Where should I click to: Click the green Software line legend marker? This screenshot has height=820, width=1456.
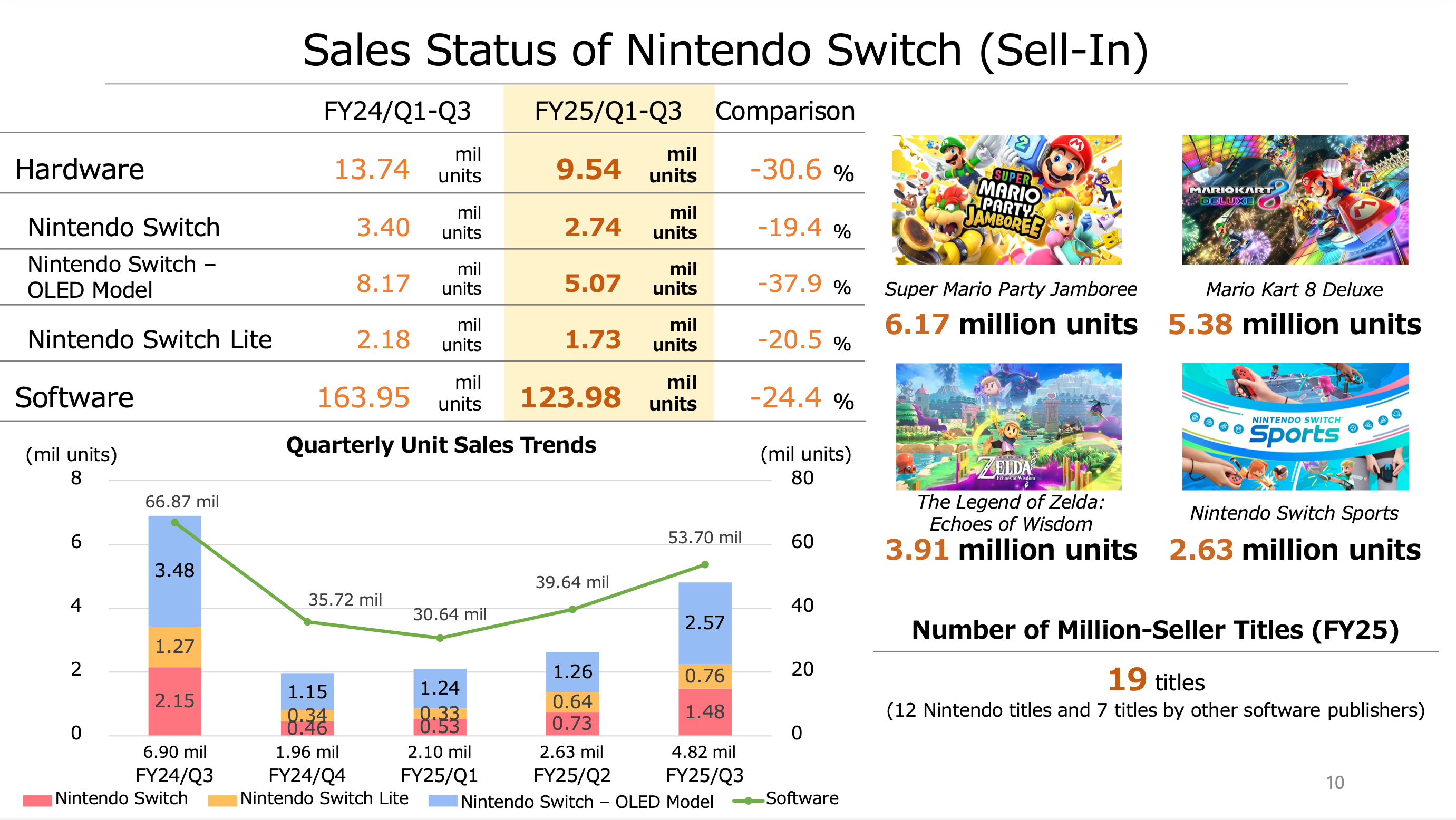pos(748,800)
